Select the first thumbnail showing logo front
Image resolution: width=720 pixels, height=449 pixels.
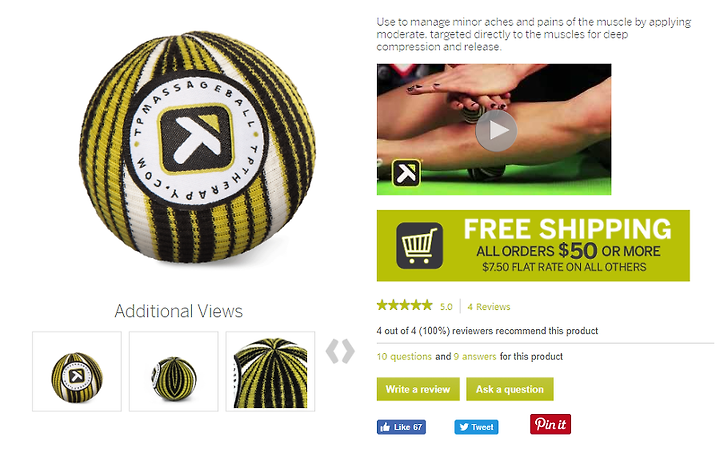tap(77, 371)
